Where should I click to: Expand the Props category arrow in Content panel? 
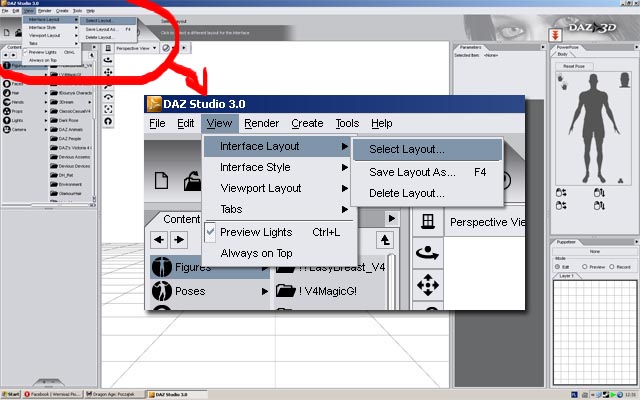pyautogui.click(x=46, y=111)
